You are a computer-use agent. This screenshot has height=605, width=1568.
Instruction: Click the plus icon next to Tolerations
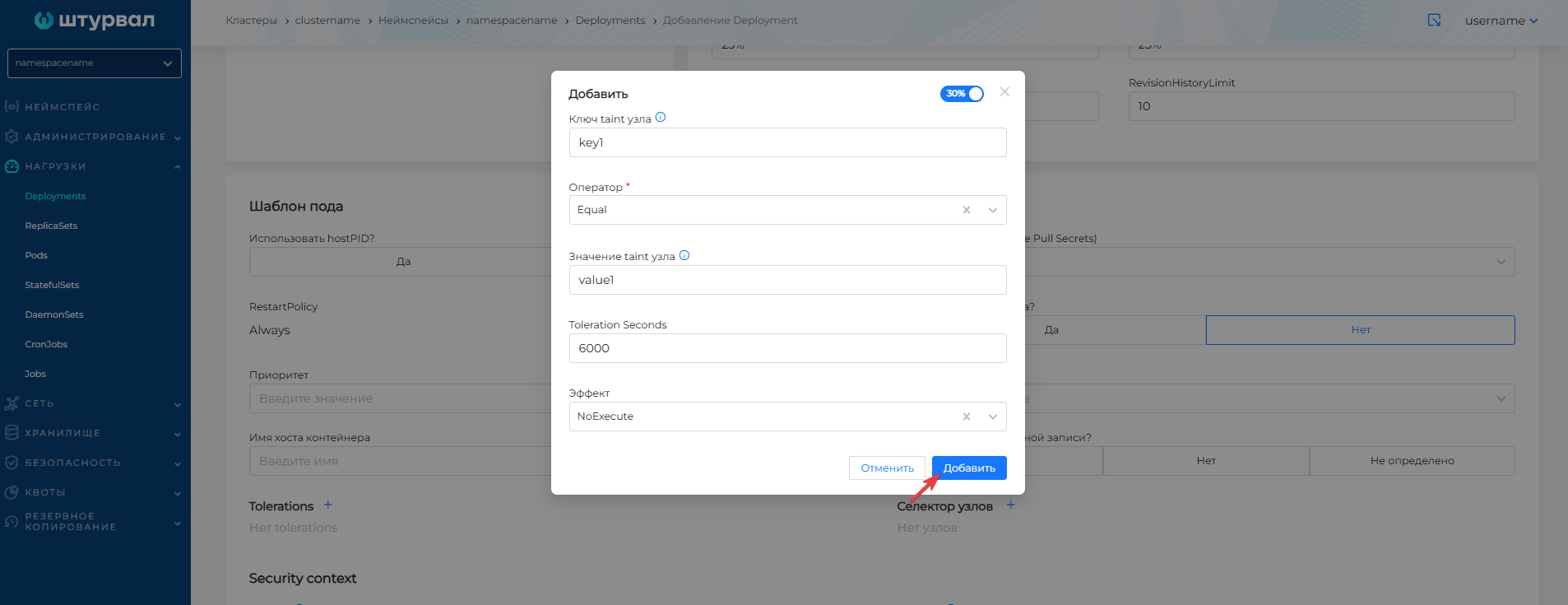tap(327, 505)
